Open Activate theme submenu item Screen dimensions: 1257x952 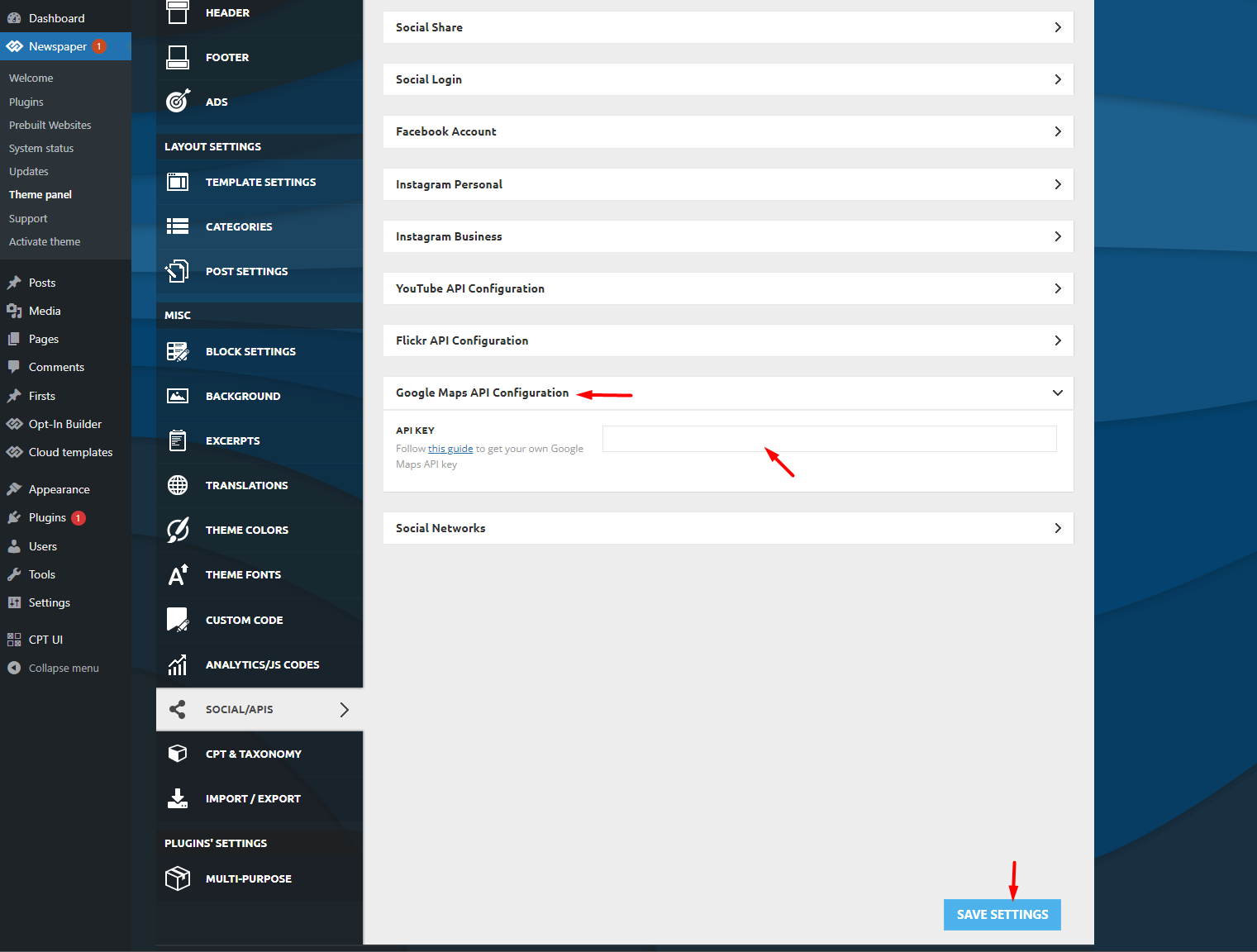pos(45,241)
